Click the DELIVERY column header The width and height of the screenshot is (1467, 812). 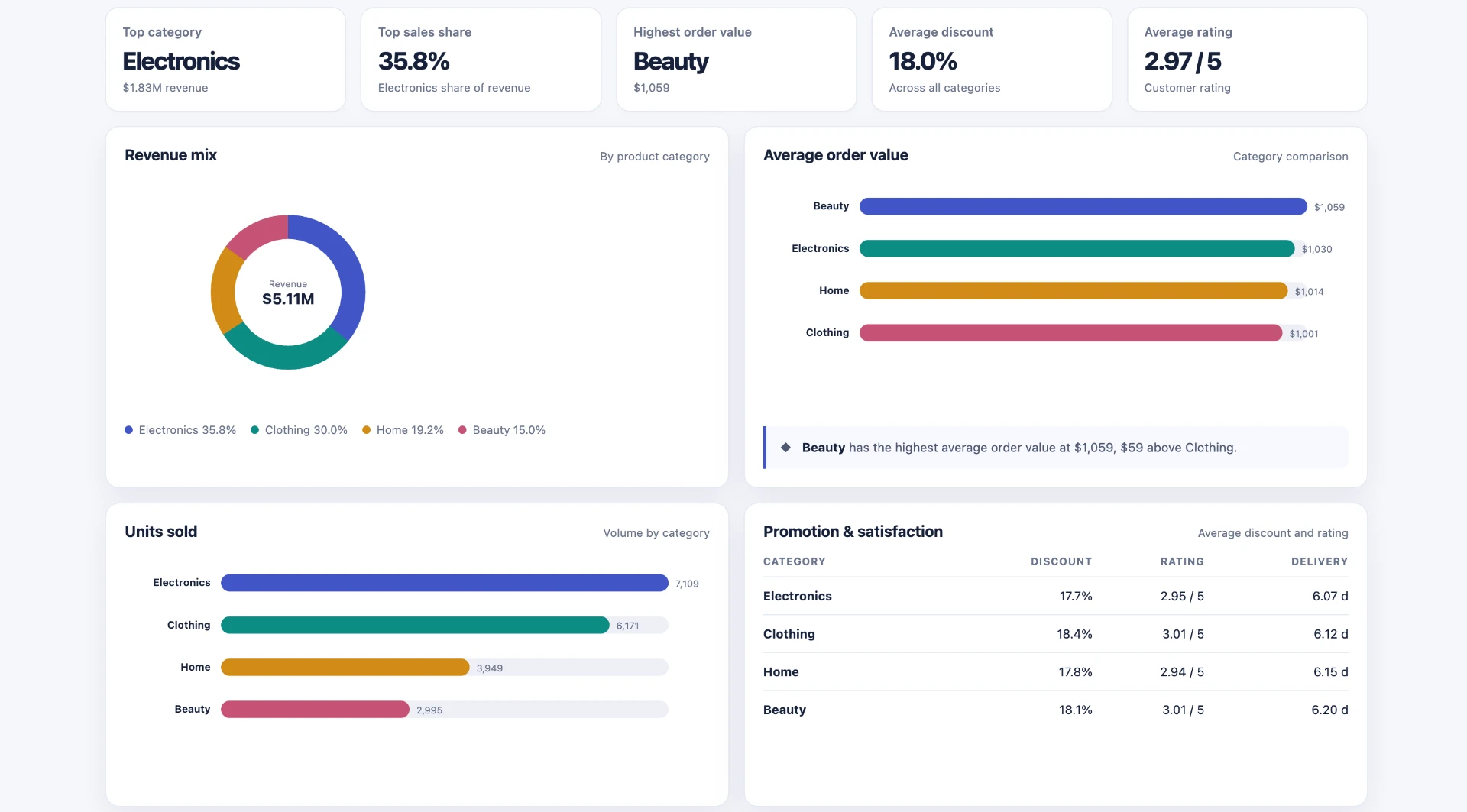pyautogui.click(x=1320, y=561)
